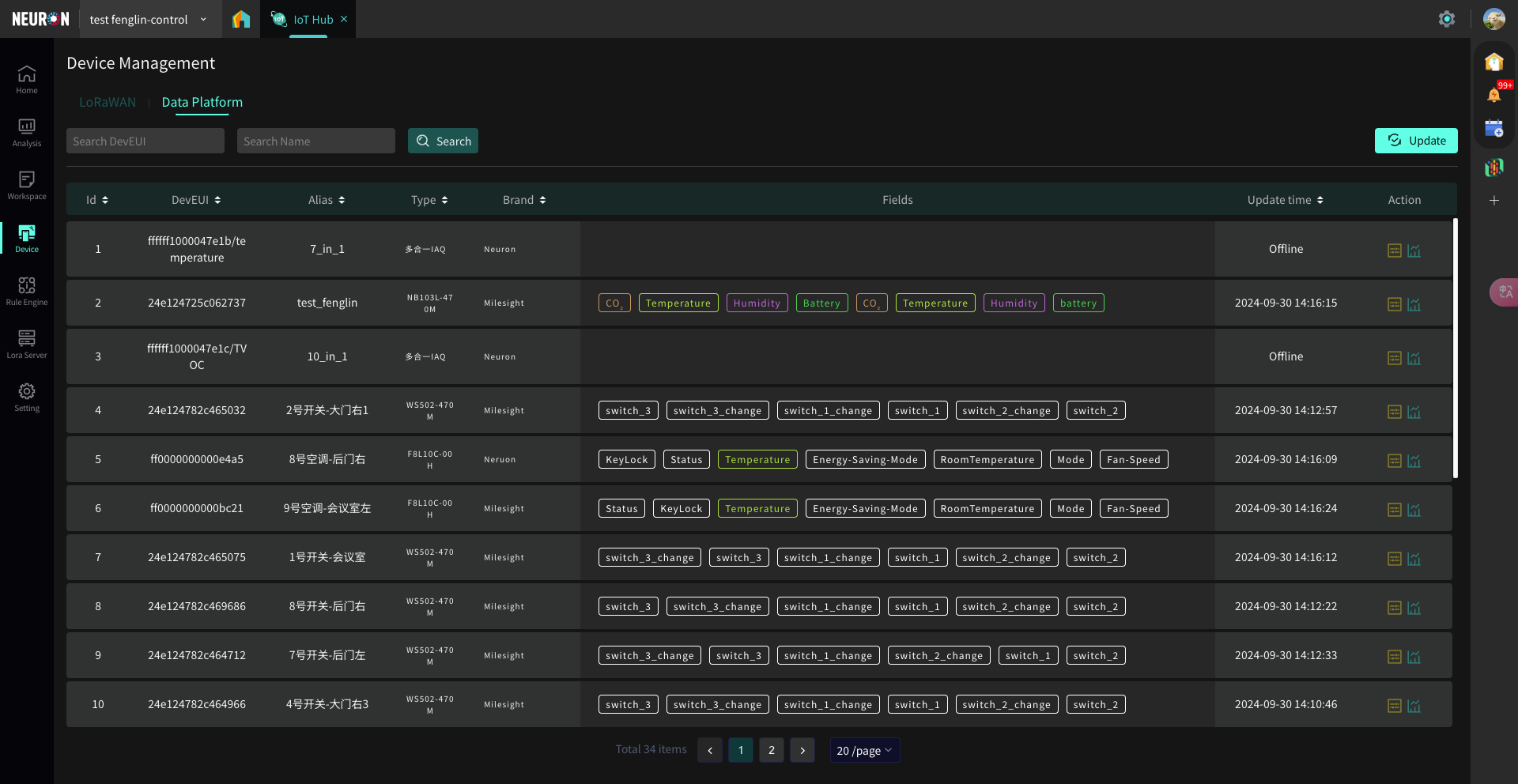This screenshot has width=1518, height=784.
Task: Focus the Search Name input field
Action: coord(316,141)
